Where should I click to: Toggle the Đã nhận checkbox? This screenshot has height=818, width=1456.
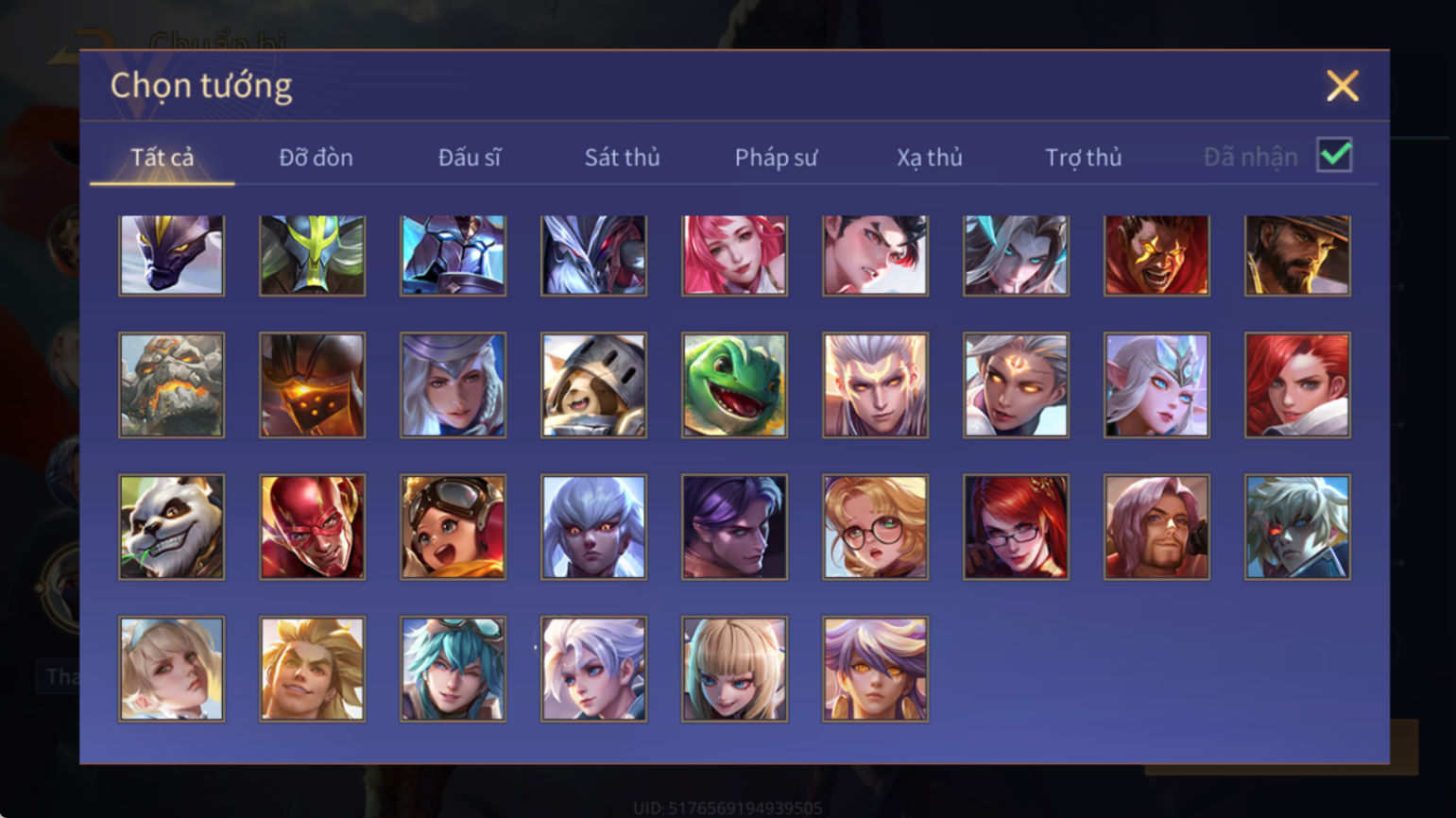pyautogui.click(x=1334, y=156)
